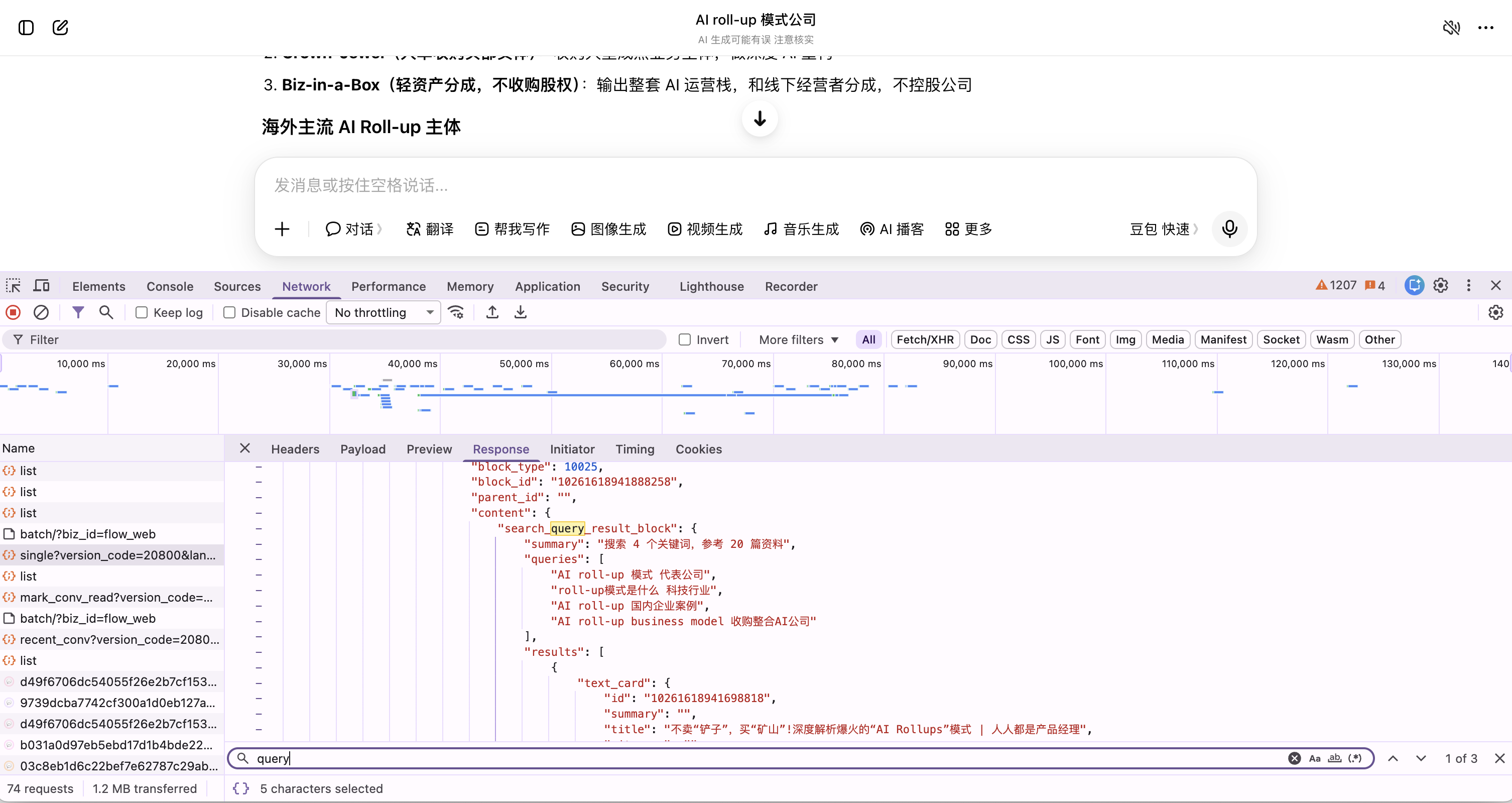Clear the network log
This screenshot has width=1512, height=803.
tap(41, 312)
